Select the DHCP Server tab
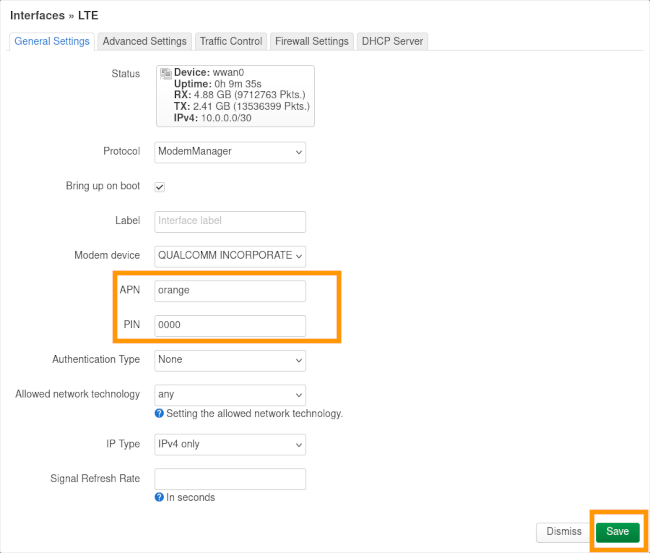Image resolution: width=650 pixels, height=553 pixels. point(393,41)
